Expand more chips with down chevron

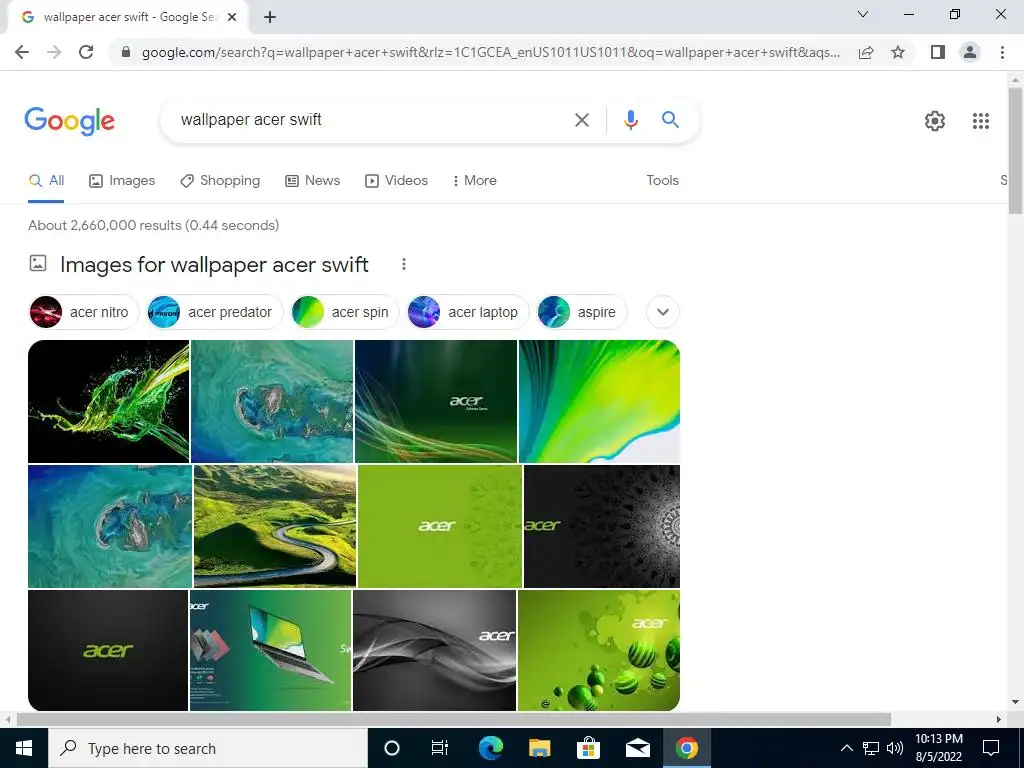pos(662,312)
